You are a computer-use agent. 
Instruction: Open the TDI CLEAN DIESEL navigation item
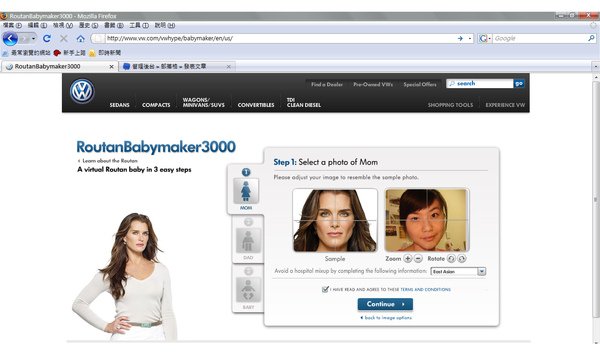304,102
